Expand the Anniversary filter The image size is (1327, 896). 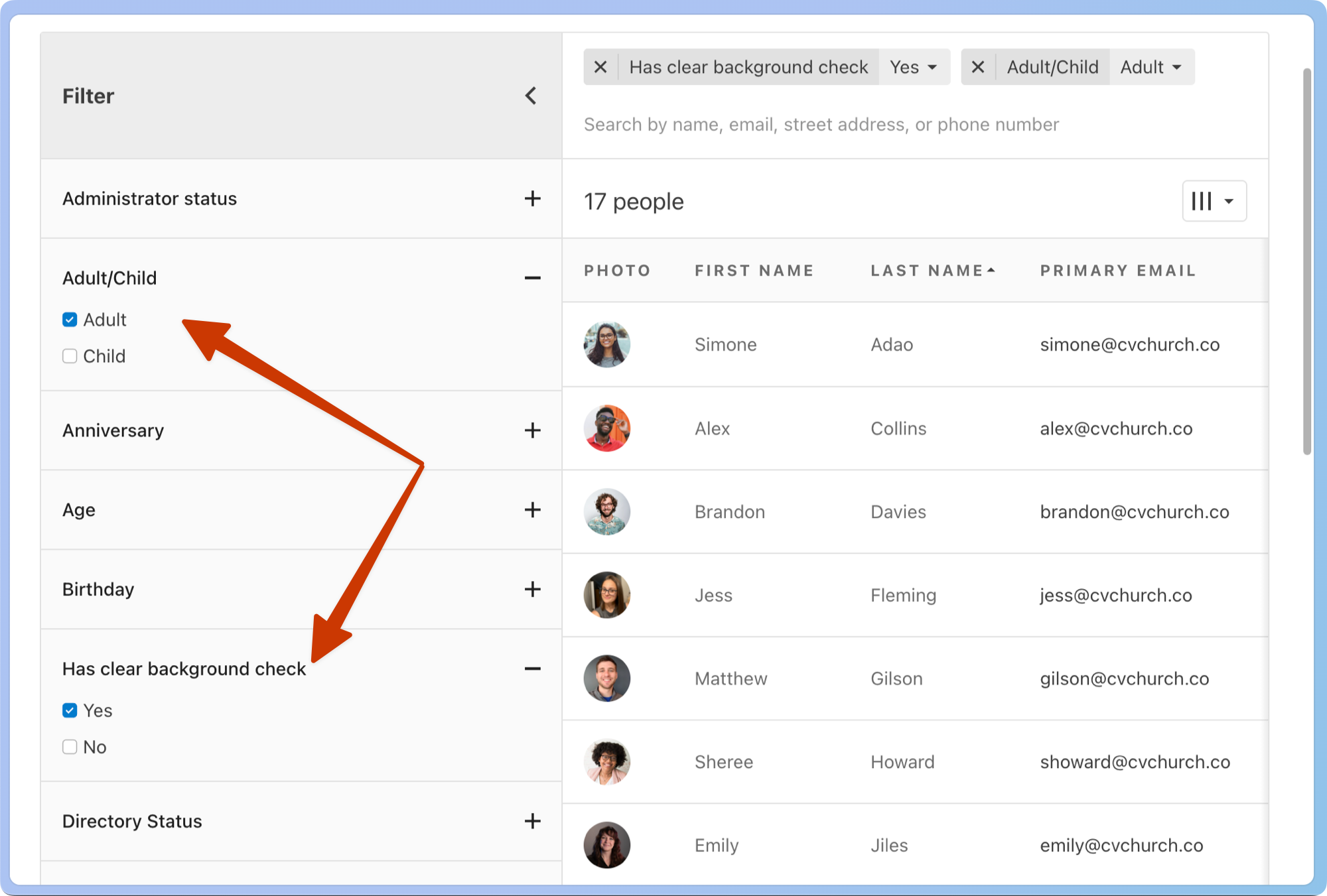pyautogui.click(x=532, y=430)
